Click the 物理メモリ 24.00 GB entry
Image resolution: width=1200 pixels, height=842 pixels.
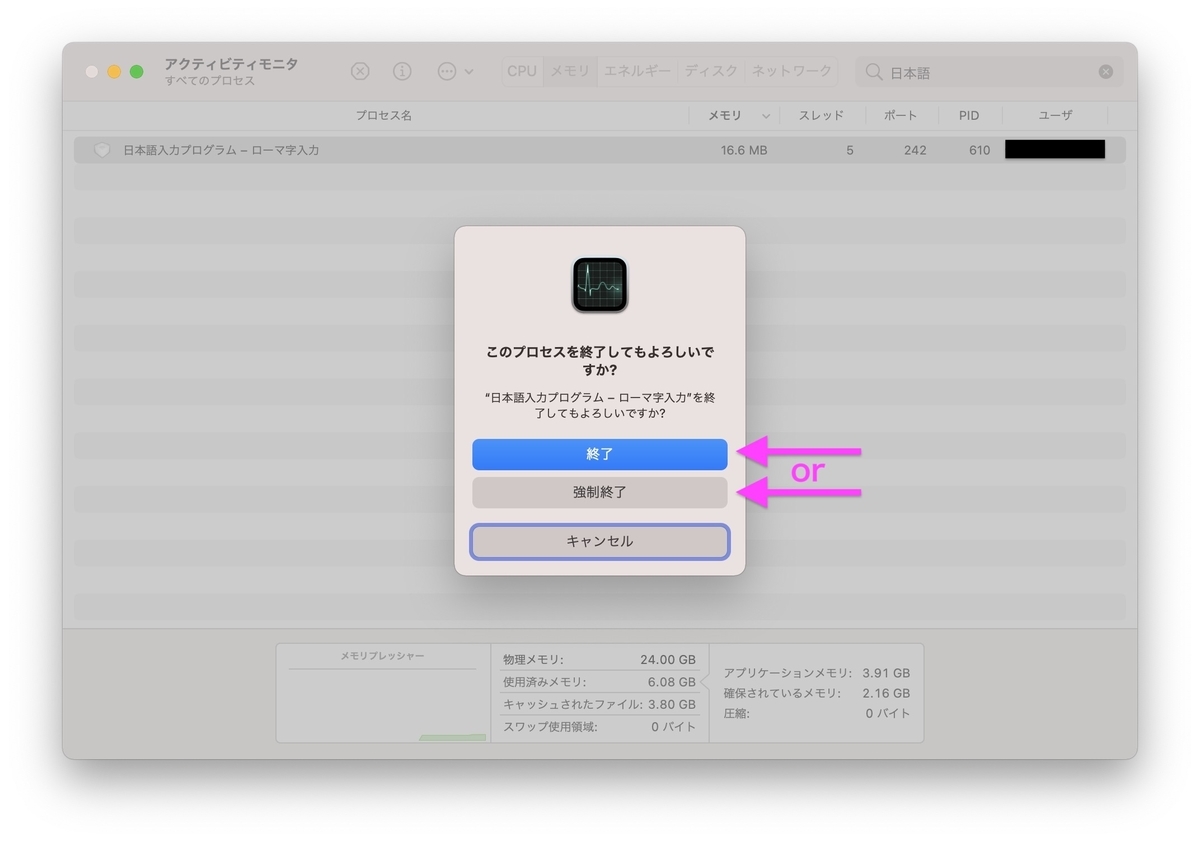pos(599,660)
